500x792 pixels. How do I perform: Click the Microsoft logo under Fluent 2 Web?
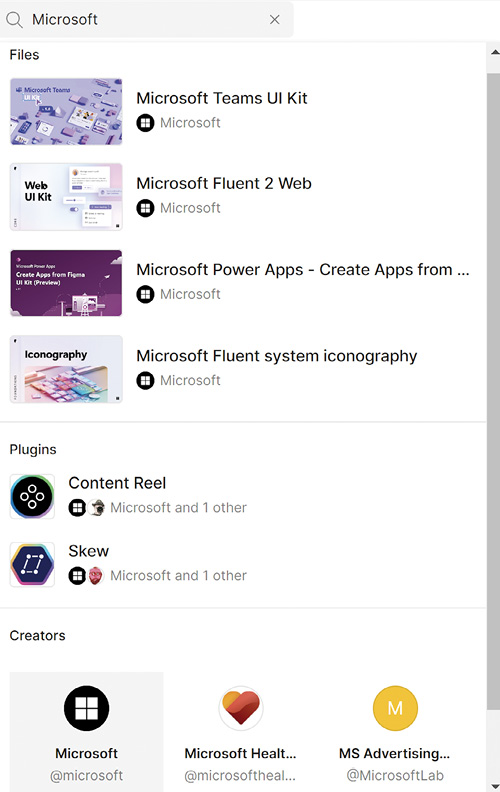tap(145, 208)
